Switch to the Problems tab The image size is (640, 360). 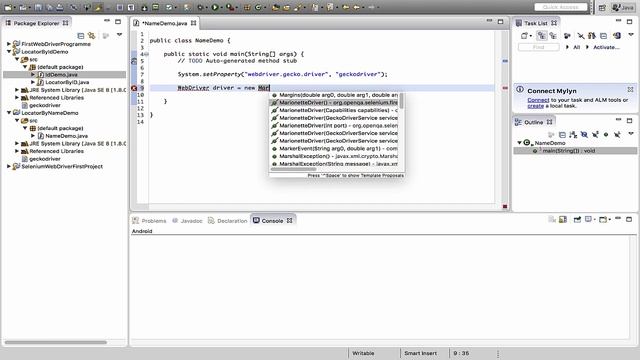[x=149, y=221]
